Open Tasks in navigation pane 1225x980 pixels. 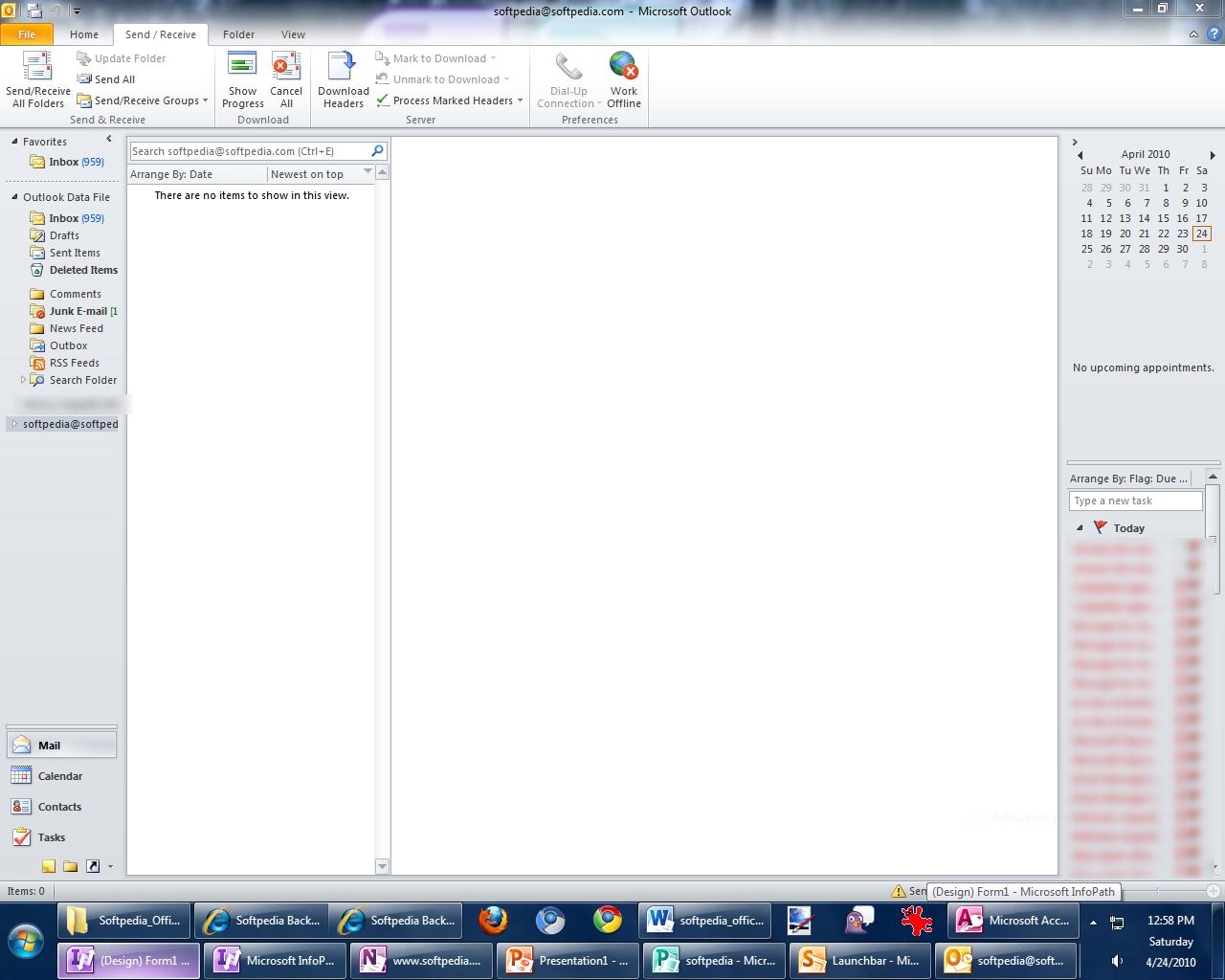[x=52, y=837]
